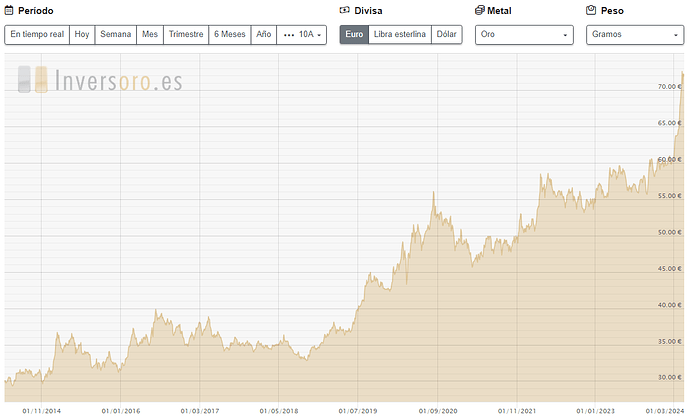Select the Año period option

(263, 34)
